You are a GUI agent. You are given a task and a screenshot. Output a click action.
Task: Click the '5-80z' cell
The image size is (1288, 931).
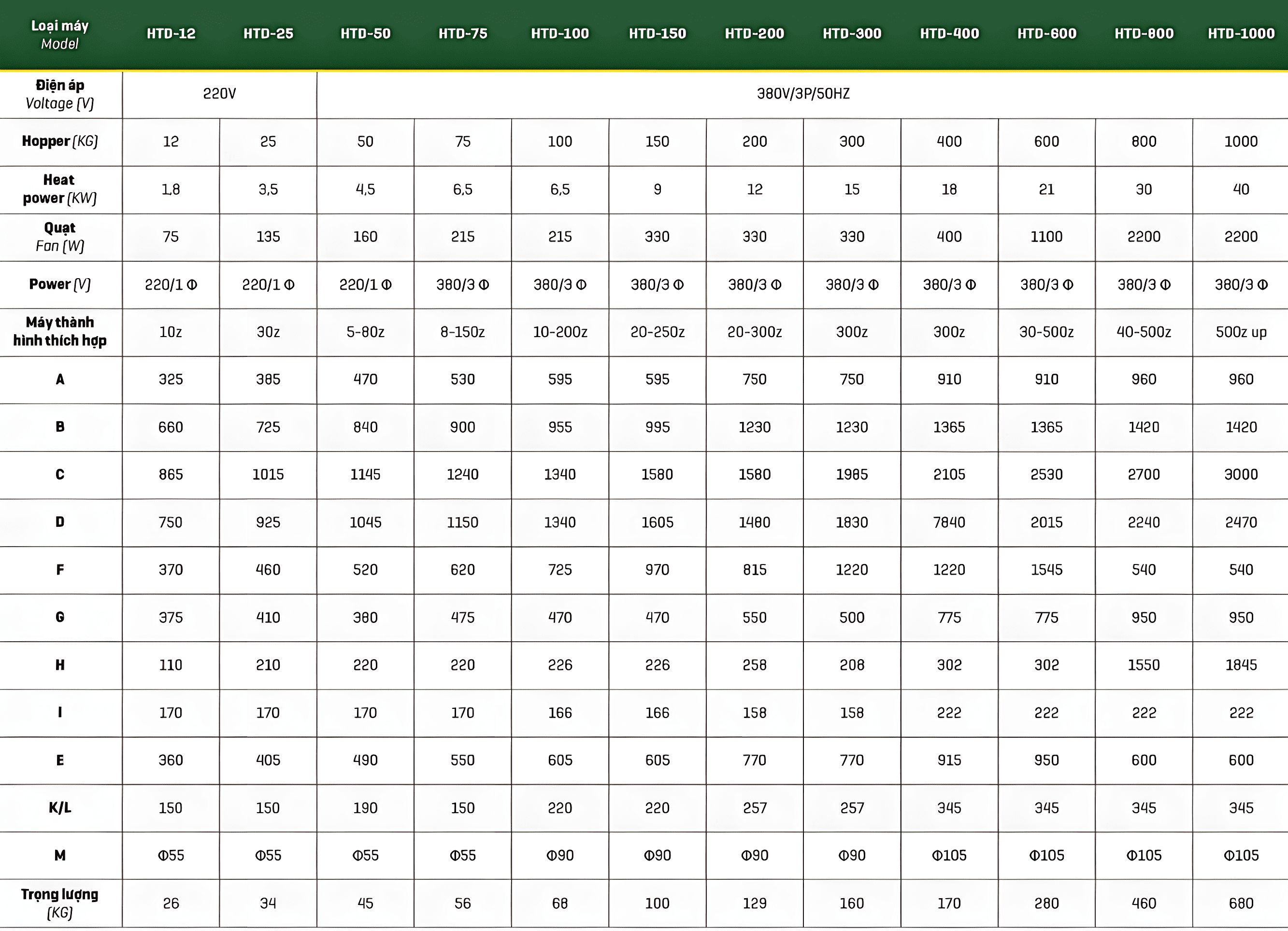[366, 332]
